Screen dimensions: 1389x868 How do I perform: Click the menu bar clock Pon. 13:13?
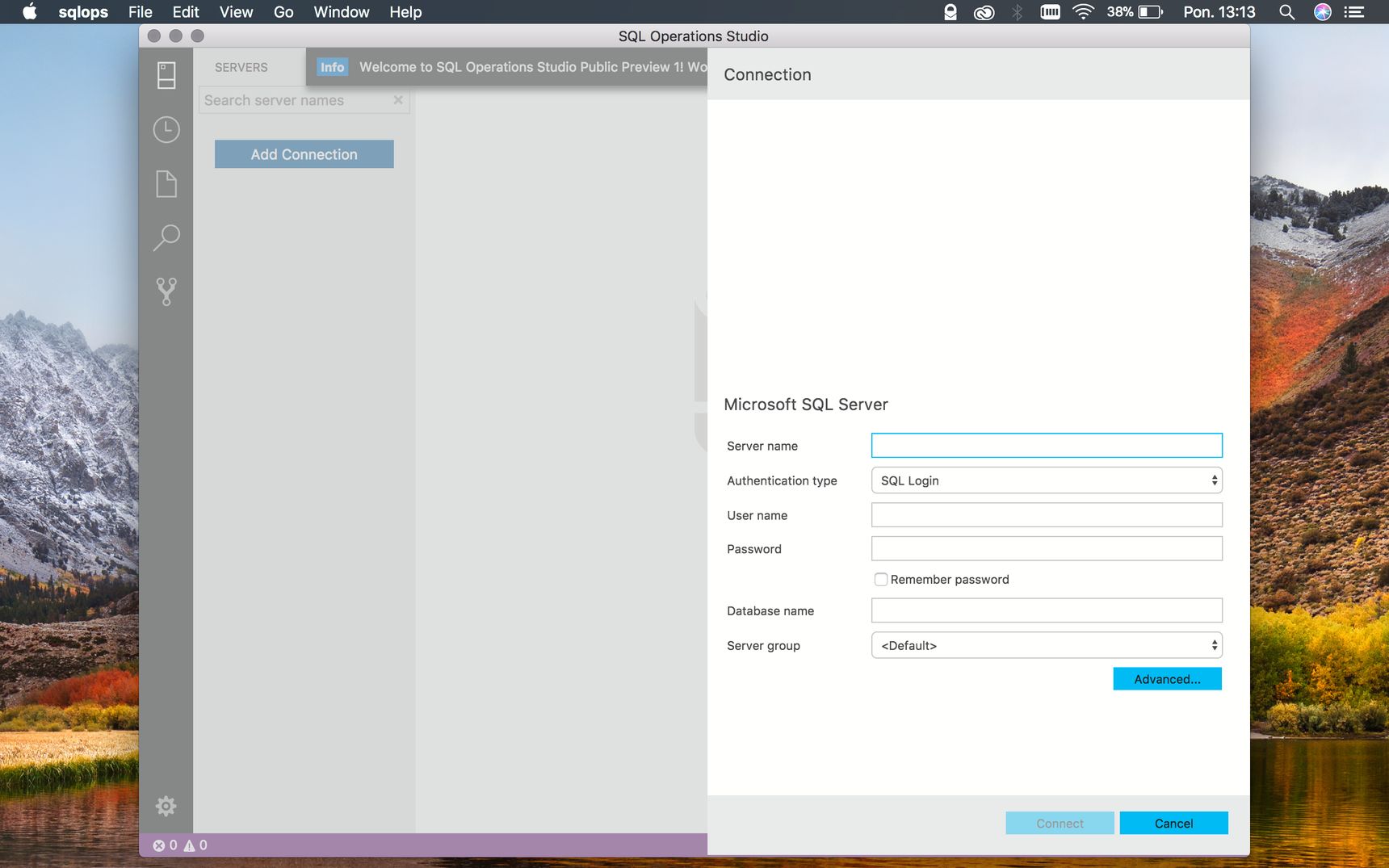(x=1219, y=12)
